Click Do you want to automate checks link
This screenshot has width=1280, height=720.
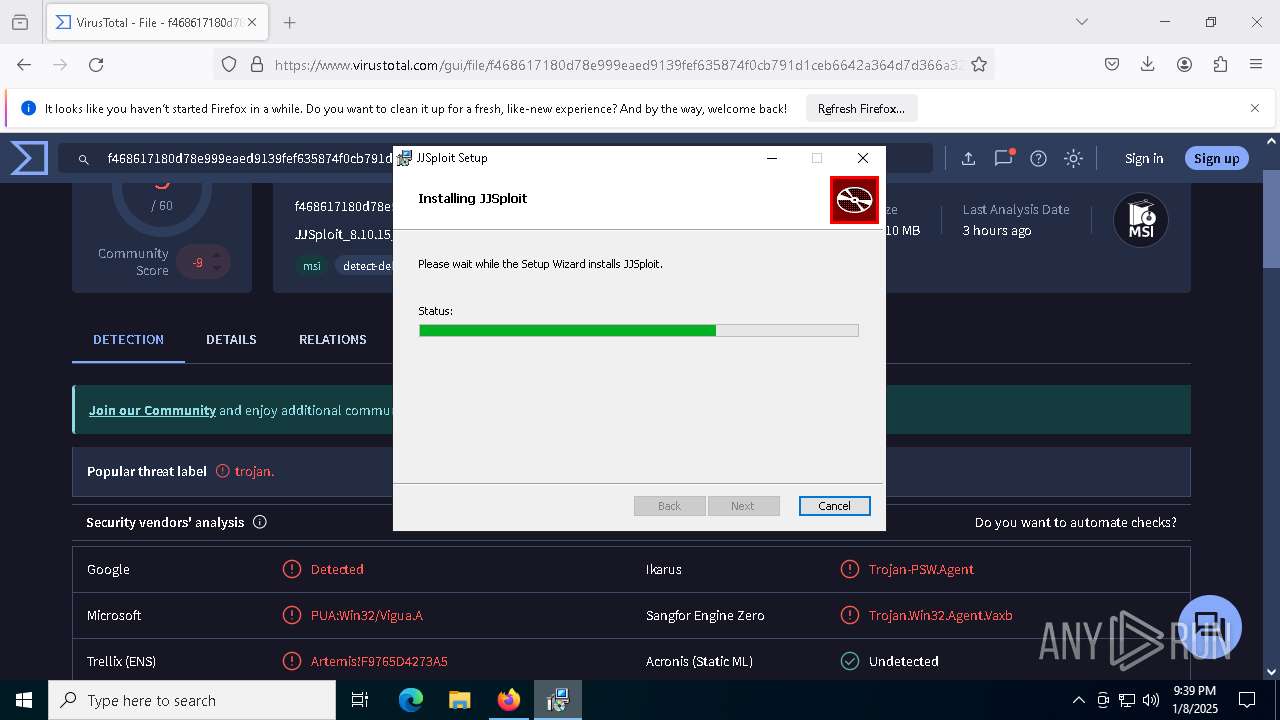point(1075,522)
